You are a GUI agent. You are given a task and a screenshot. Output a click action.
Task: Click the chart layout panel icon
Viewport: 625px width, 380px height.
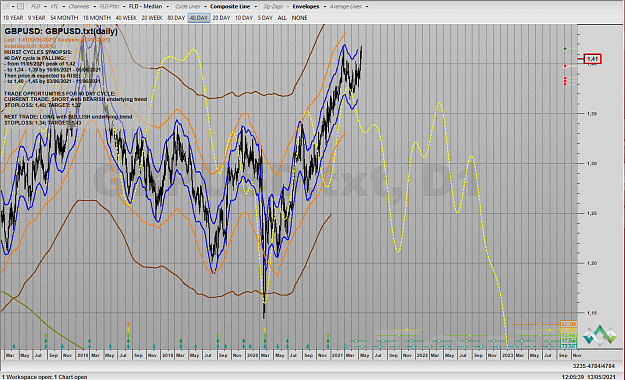click(20, 6)
